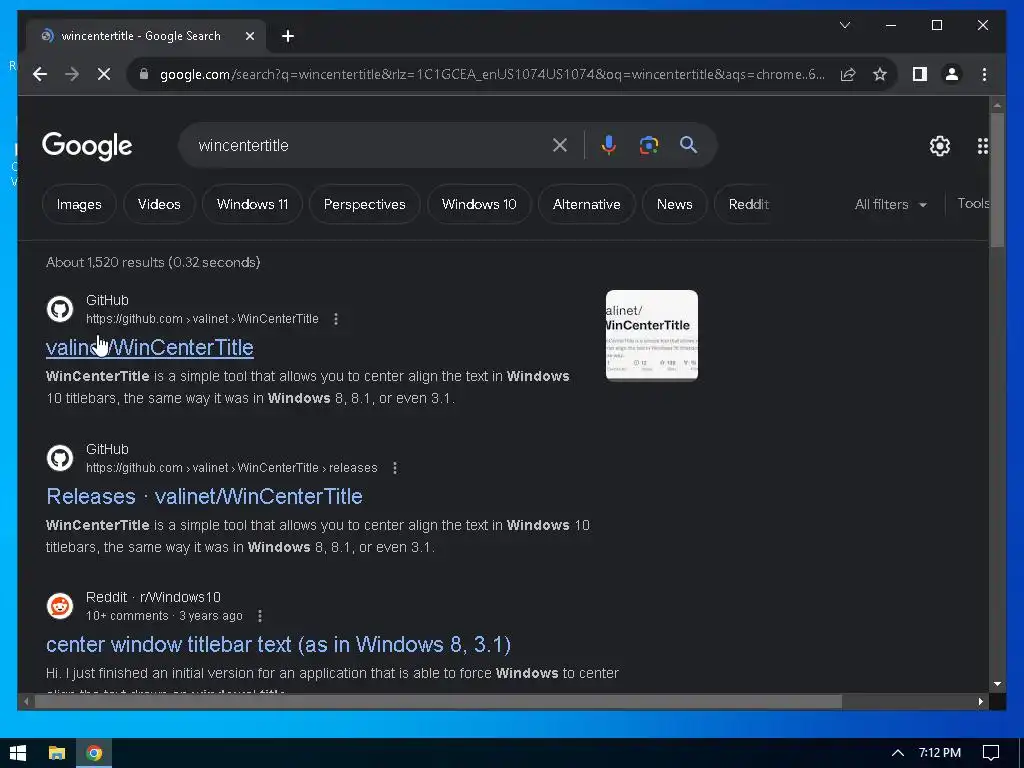
Task: View site information lock icon
Action: pos(144,74)
